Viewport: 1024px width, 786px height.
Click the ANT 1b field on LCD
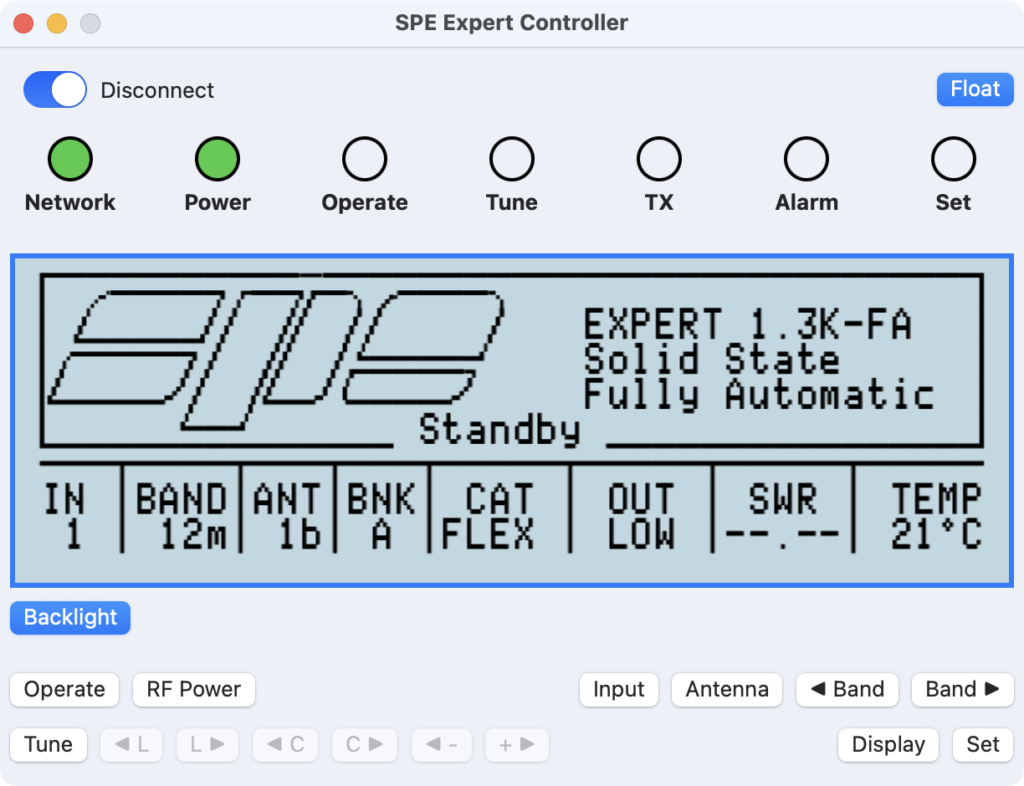point(287,516)
